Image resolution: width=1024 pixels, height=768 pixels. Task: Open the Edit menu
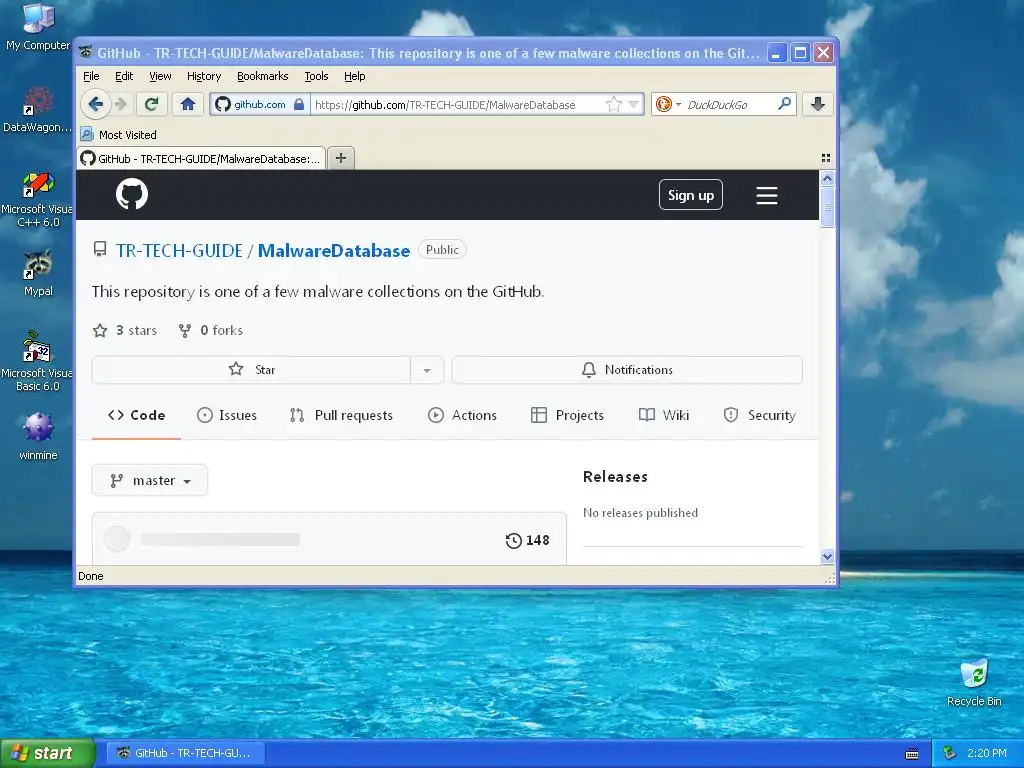(124, 76)
